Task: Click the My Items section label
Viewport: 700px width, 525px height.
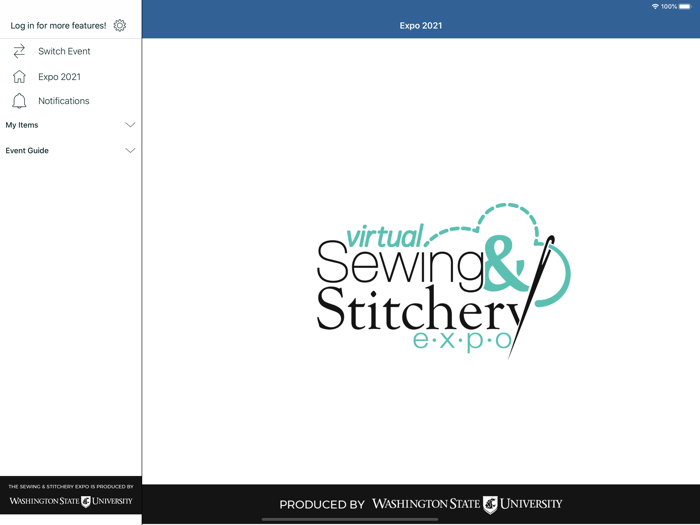Action: [22, 125]
